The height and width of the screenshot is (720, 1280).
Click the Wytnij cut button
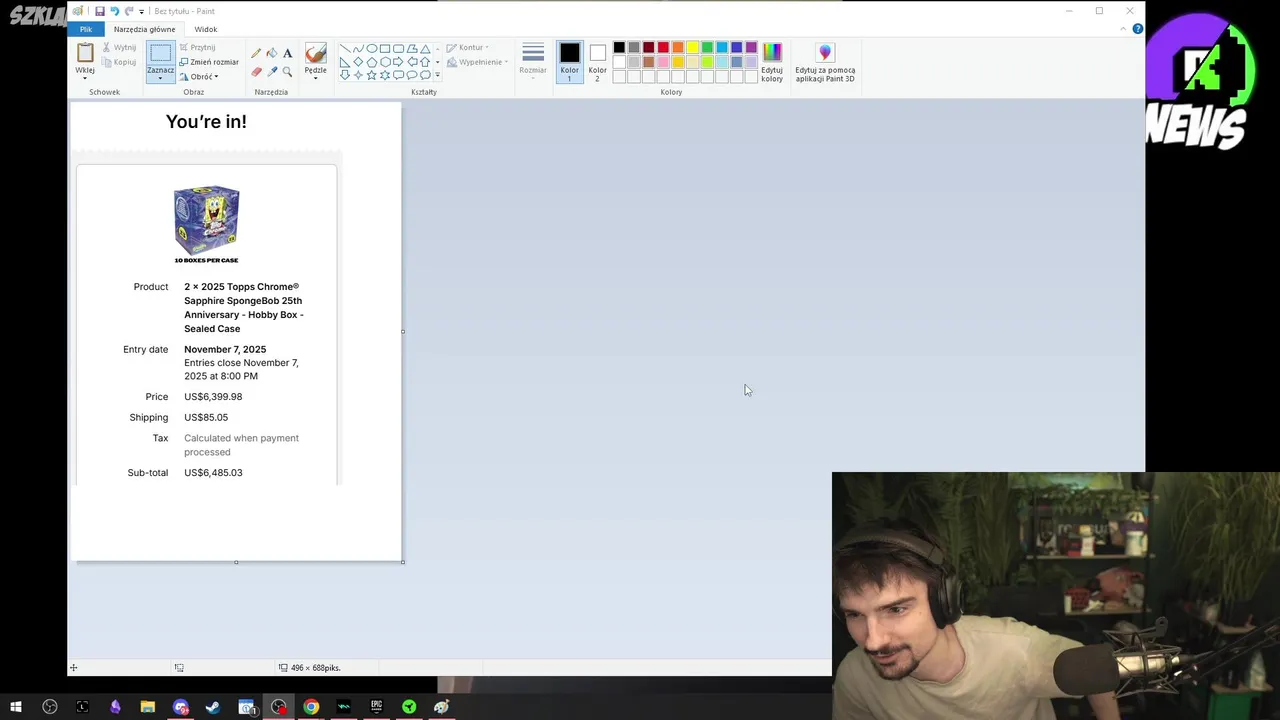[x=119, y=47]
